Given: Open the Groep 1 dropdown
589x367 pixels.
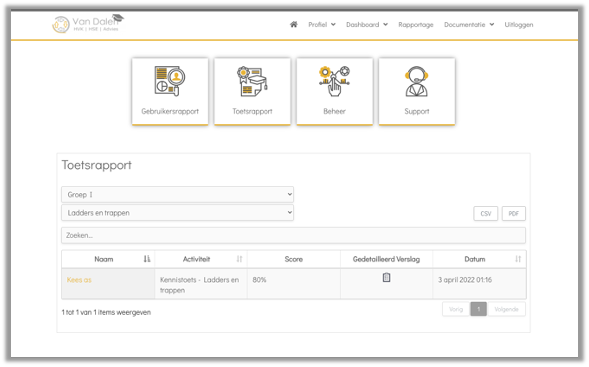Looking at the screenshot, I should click(x=177, y=195).
